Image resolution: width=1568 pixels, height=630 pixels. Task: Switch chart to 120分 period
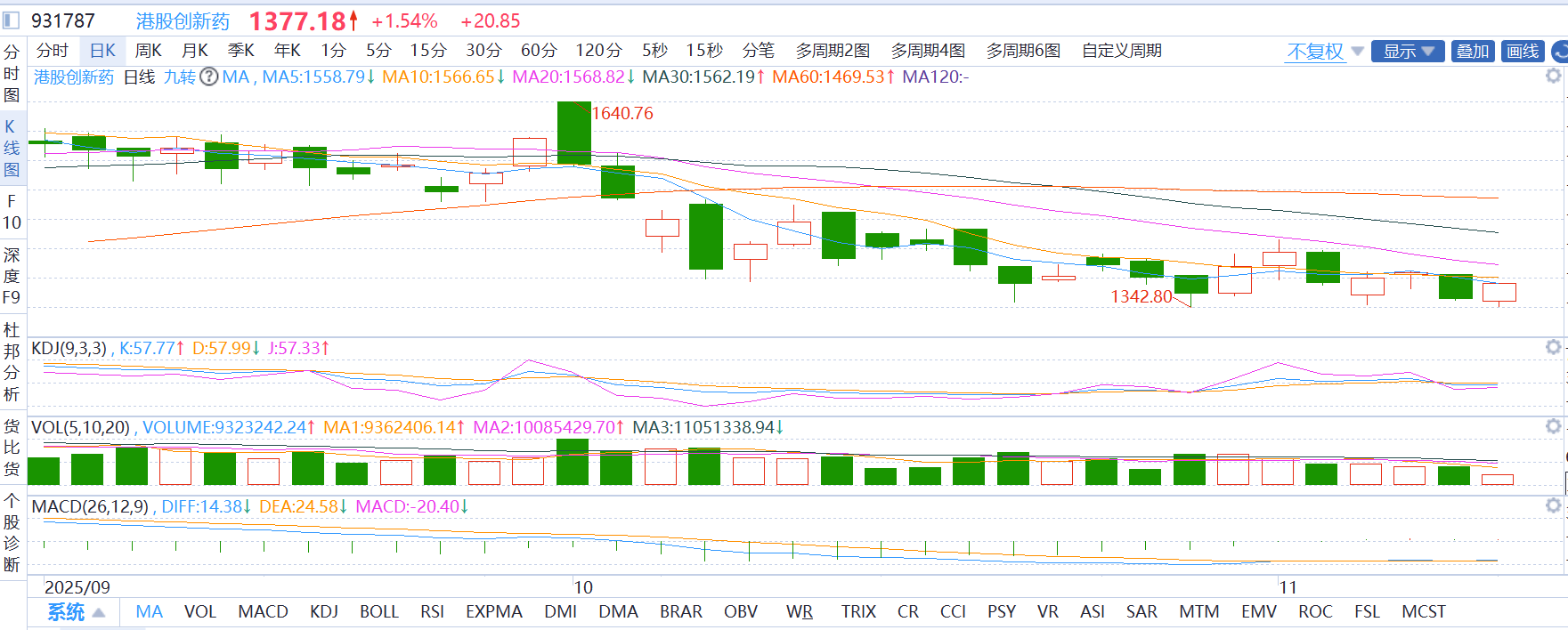[x=598, y=51]
